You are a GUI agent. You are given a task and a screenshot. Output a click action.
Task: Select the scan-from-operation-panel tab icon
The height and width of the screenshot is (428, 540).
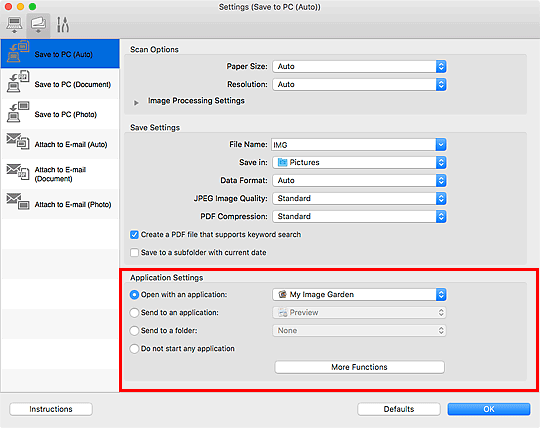[x=38, y=25]
